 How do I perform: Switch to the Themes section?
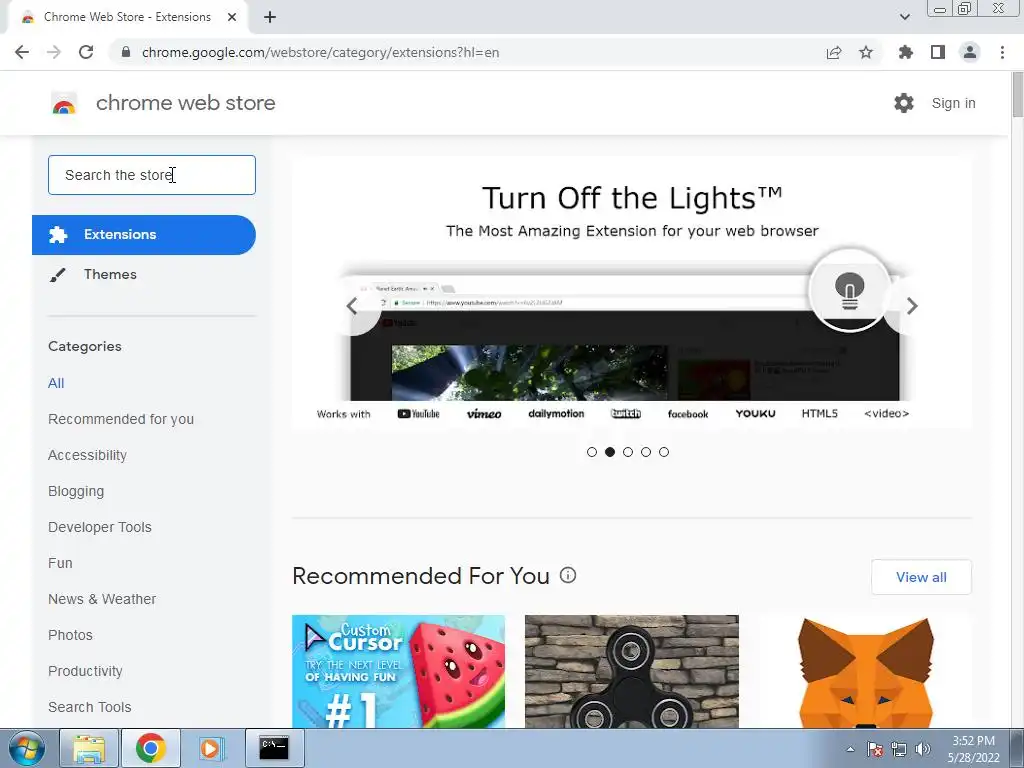tap(110, 274)
